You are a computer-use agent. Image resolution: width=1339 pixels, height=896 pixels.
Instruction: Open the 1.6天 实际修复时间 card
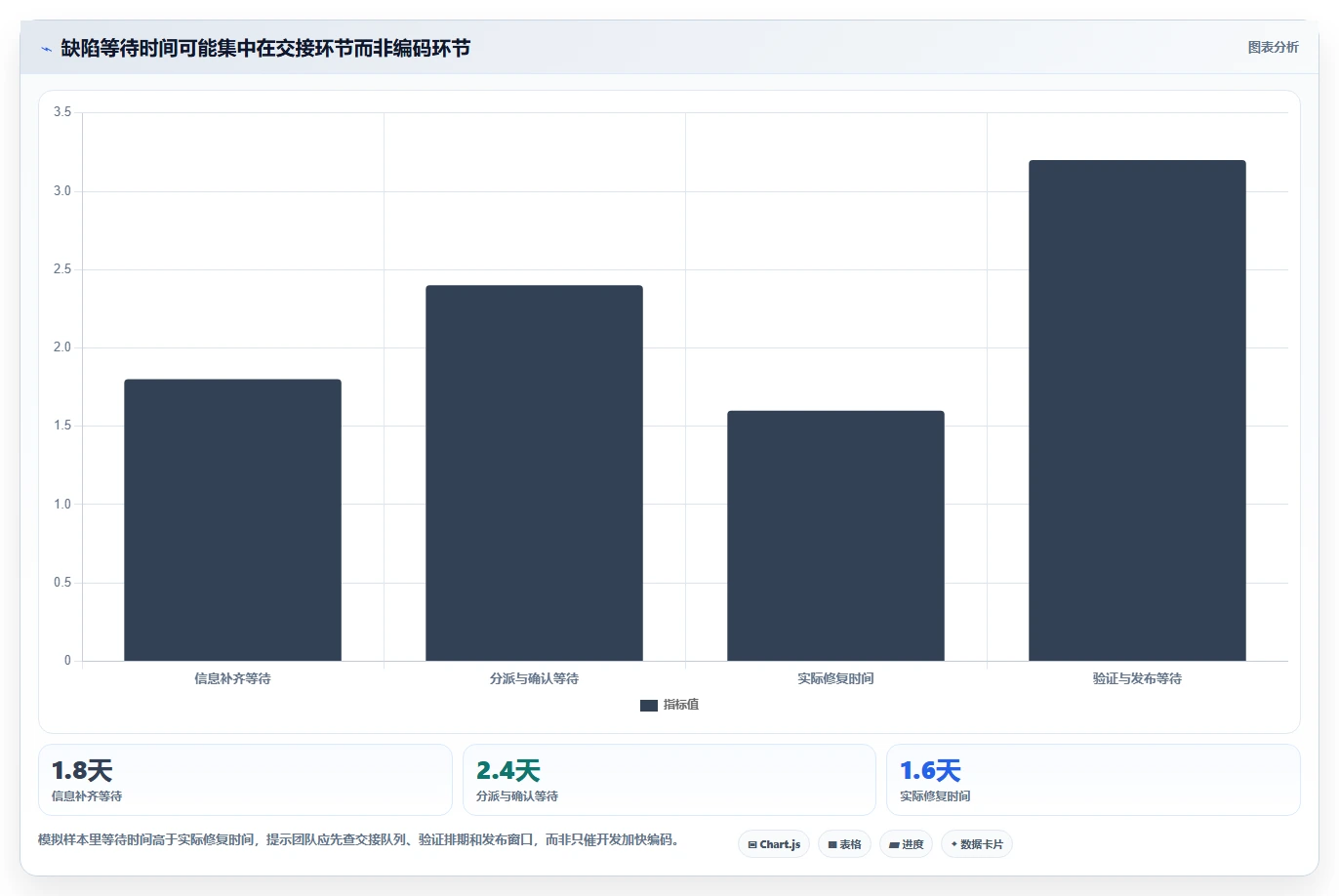[x=1093, y=780]
